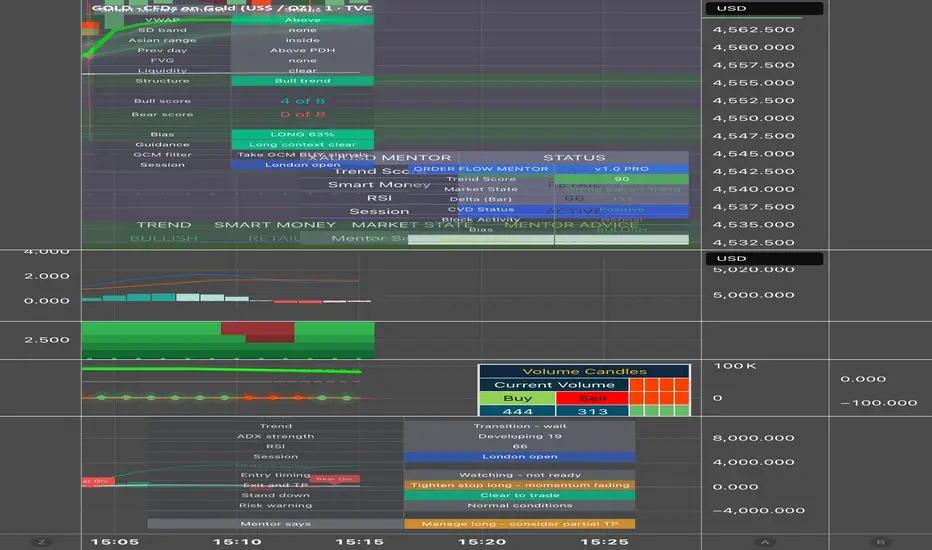The image size is (932, 550).
Task: Click 'Tighten stop long - momentum fading' cell
Action: click(519, 485)
